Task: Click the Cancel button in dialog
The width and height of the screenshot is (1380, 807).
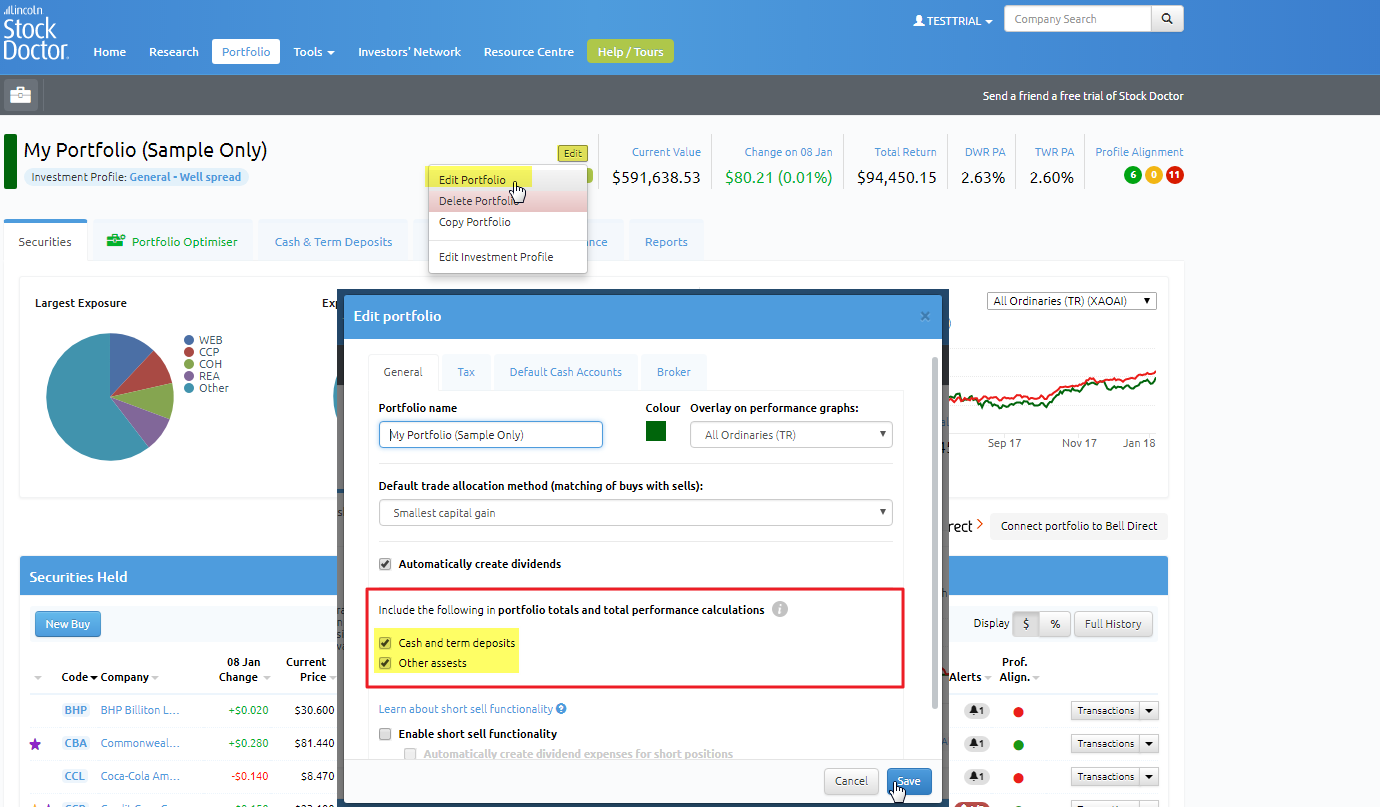Action: coord(851,781)
